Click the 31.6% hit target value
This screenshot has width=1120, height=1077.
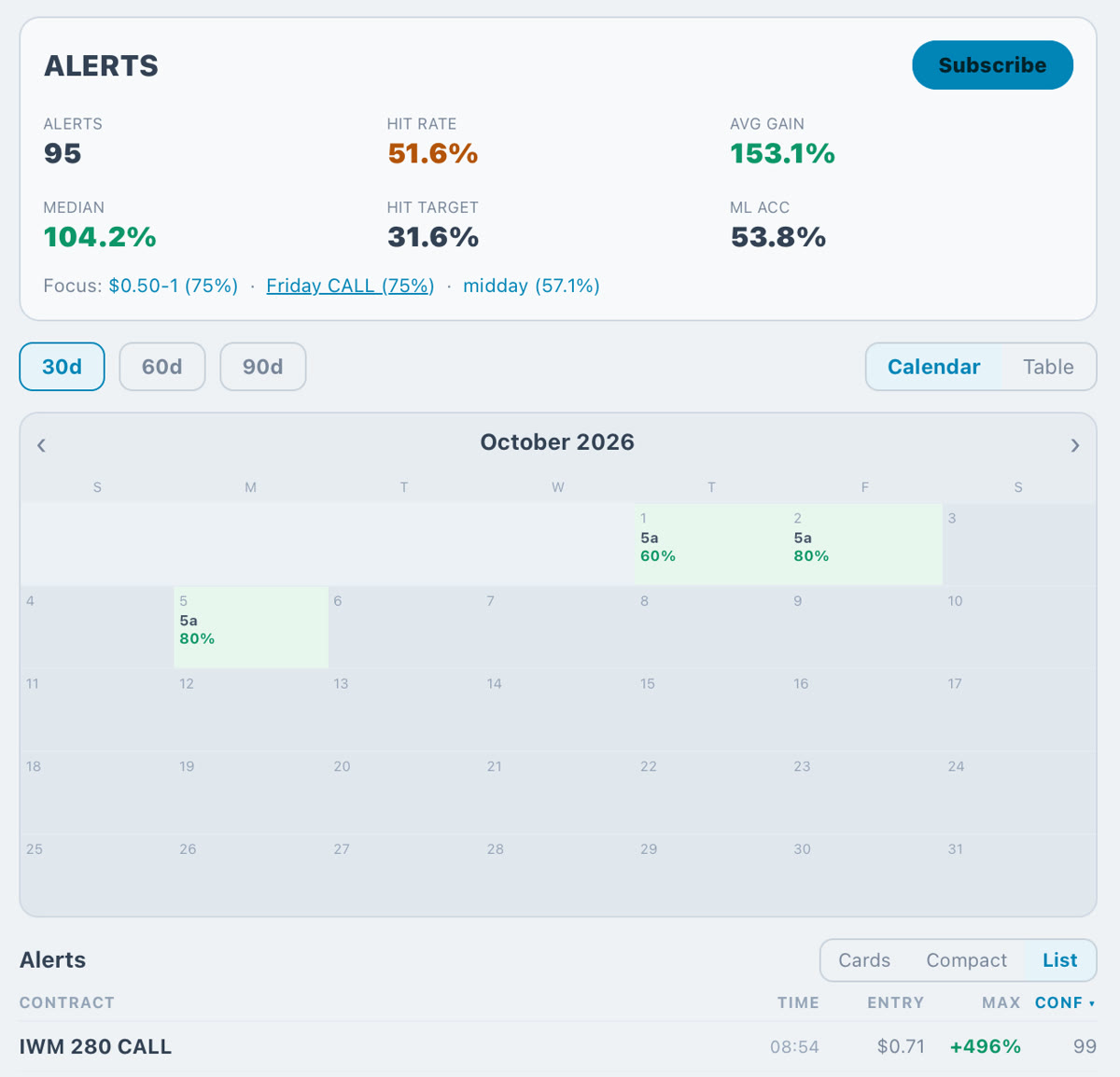pyautogui.click(x=433, y=237)
